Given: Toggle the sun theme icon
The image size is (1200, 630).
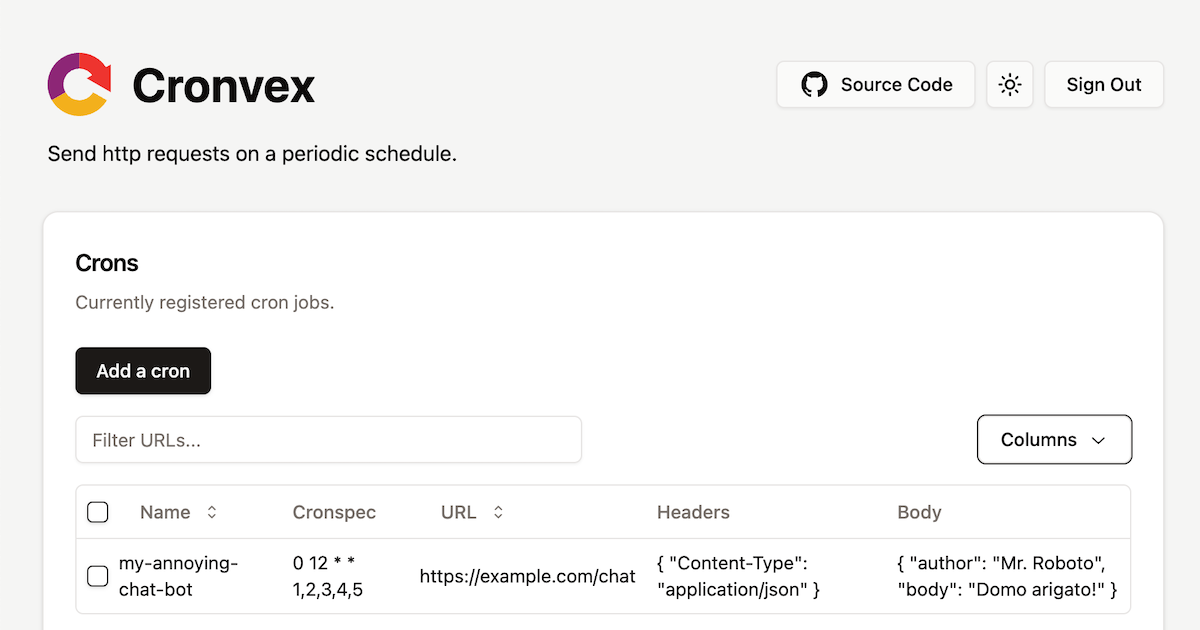Looking at the screenshot, I should 1010,85.
